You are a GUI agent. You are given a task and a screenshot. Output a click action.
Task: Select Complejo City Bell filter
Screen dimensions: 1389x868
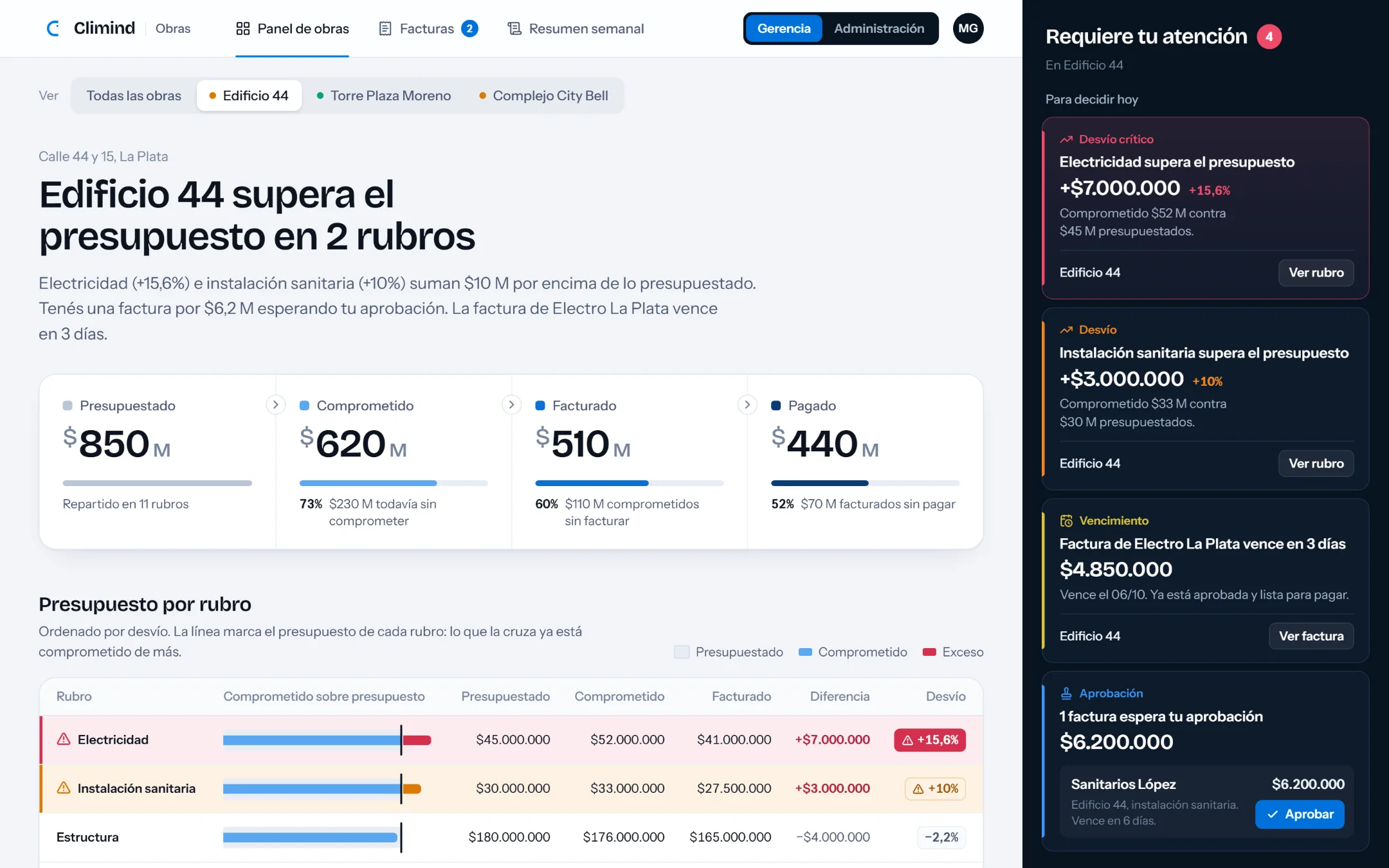[543, 96]
